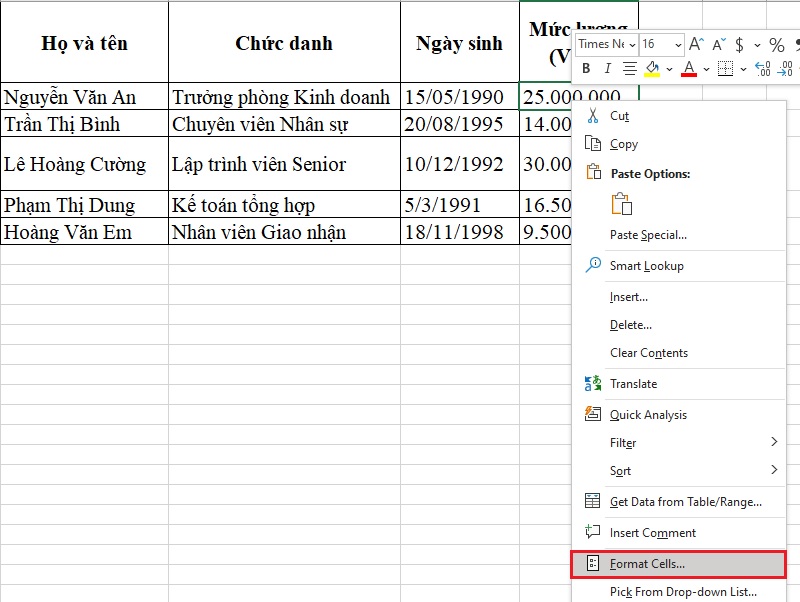Choose Insert Comment

tap(679, 533)
